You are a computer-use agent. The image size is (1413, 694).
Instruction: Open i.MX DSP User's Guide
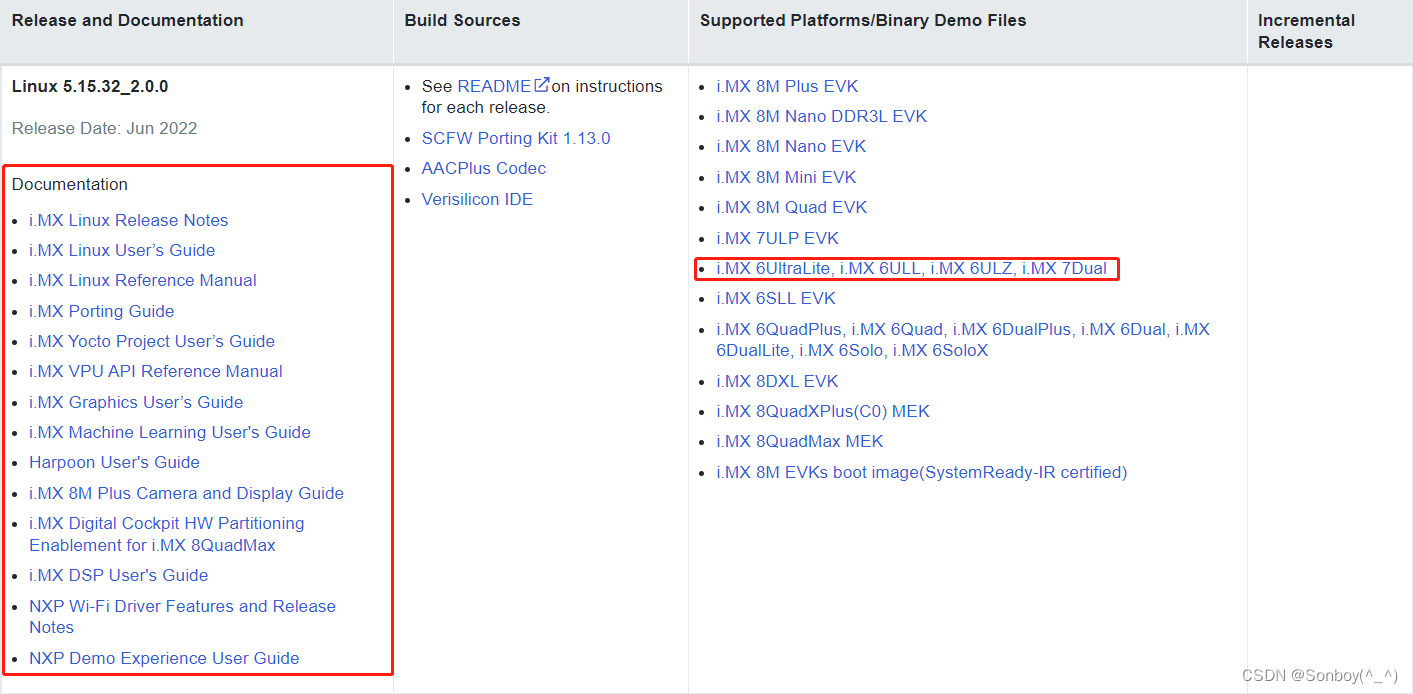coord(119,575)
